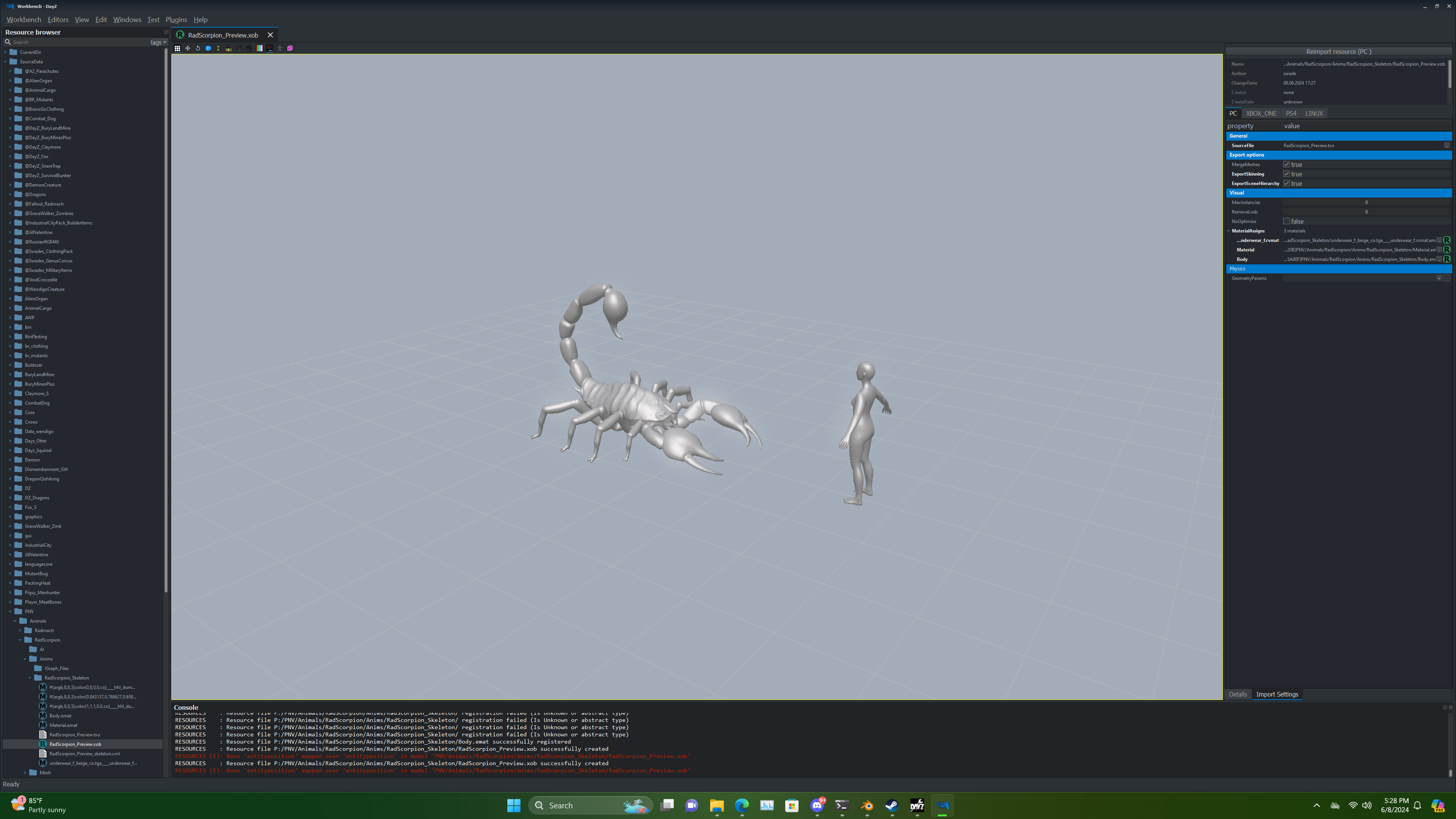The height and width of the screenshot is (819, 1456).
Task: Edit the MaxInstancies value field
Action: 1366,202
